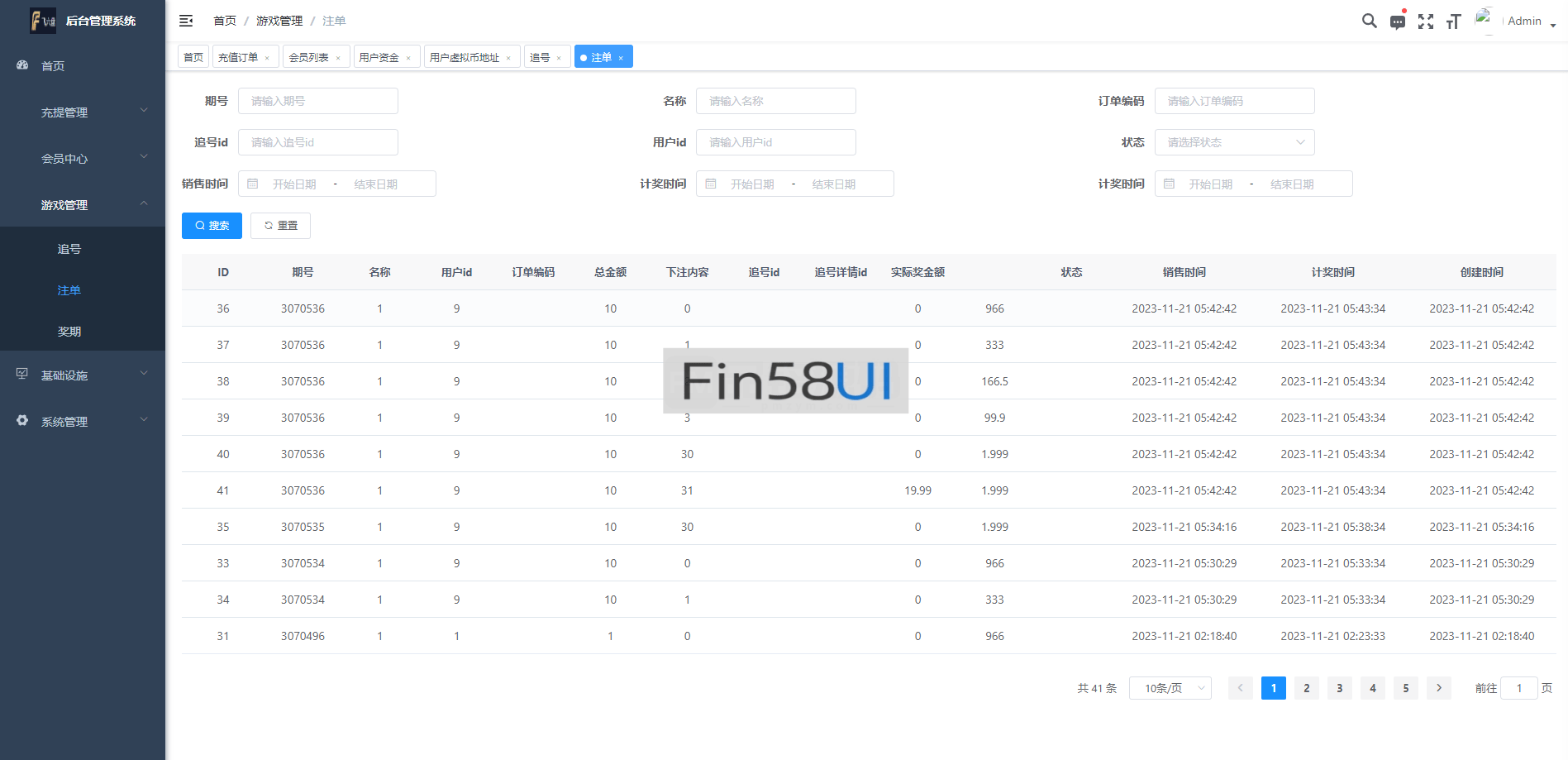Image resolution: width=1568 pixels, height=760 pixels.
Task: Click the calendar icon in 销售时间 range
Action: click(x=253, y=184)
